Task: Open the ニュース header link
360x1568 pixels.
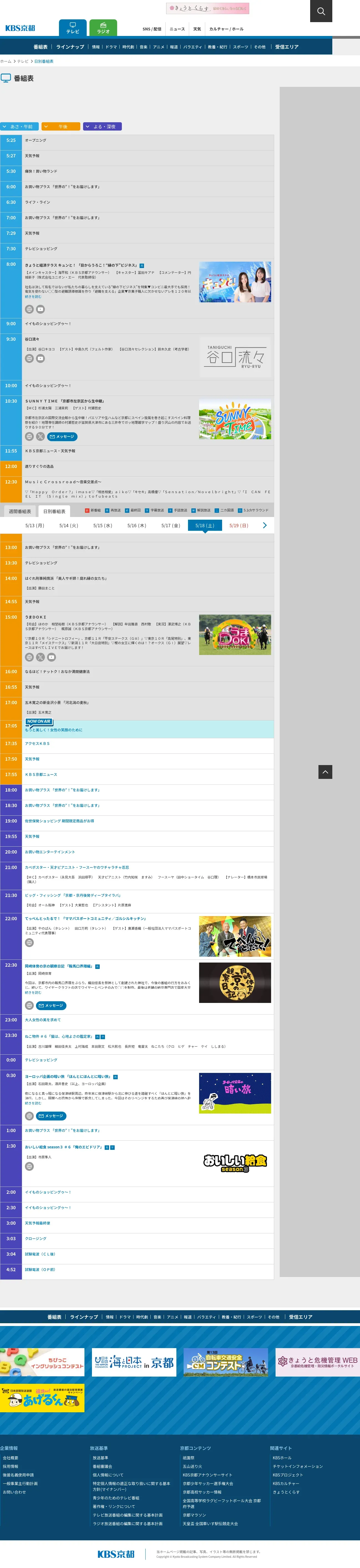Action: coord(177,29)
